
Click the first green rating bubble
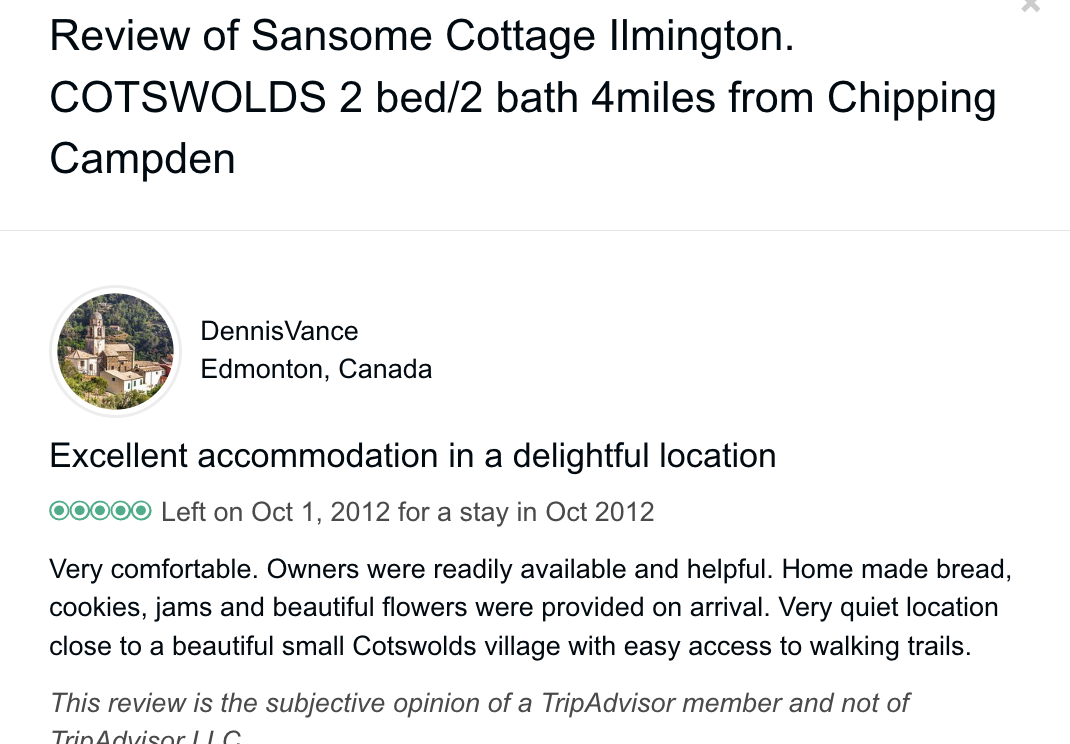(x=59, y=512)
